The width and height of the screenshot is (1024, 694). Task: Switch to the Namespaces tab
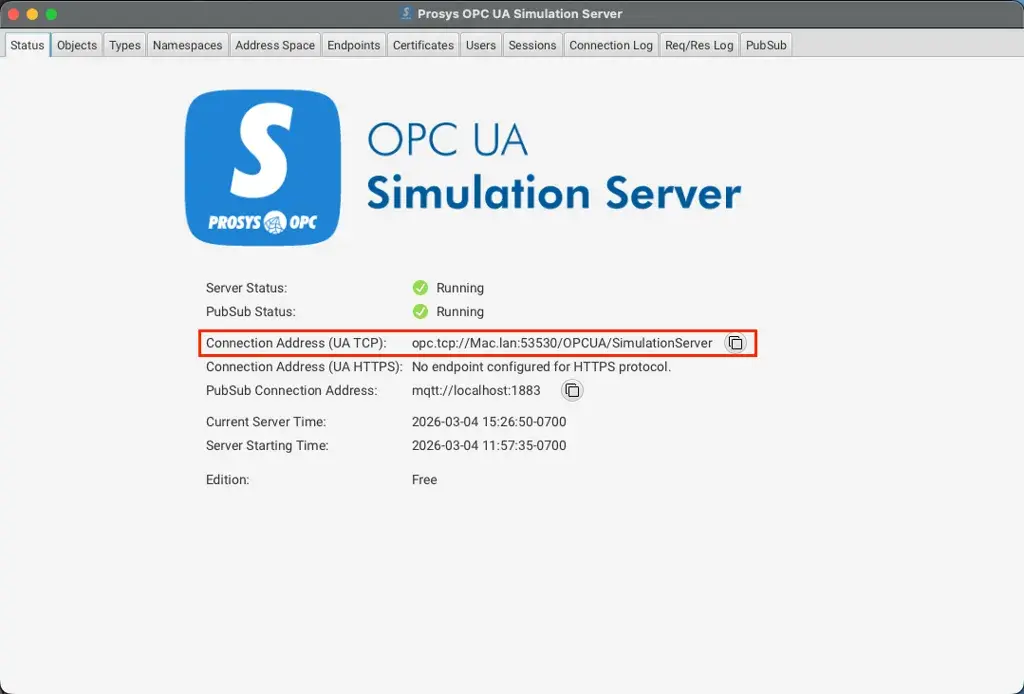click(x=187, y=45)
